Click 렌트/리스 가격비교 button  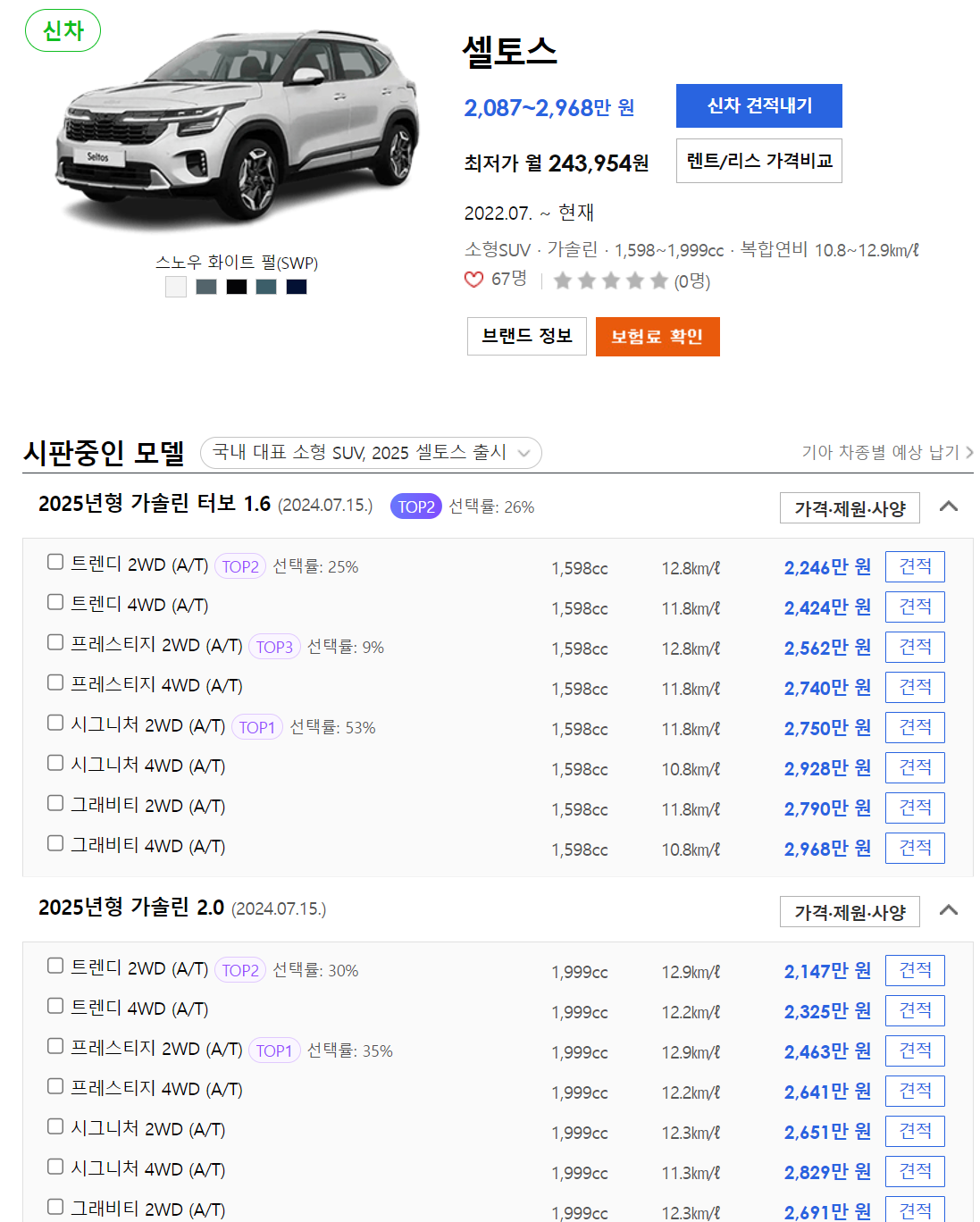pyautogui.click(x=759, y=161)
